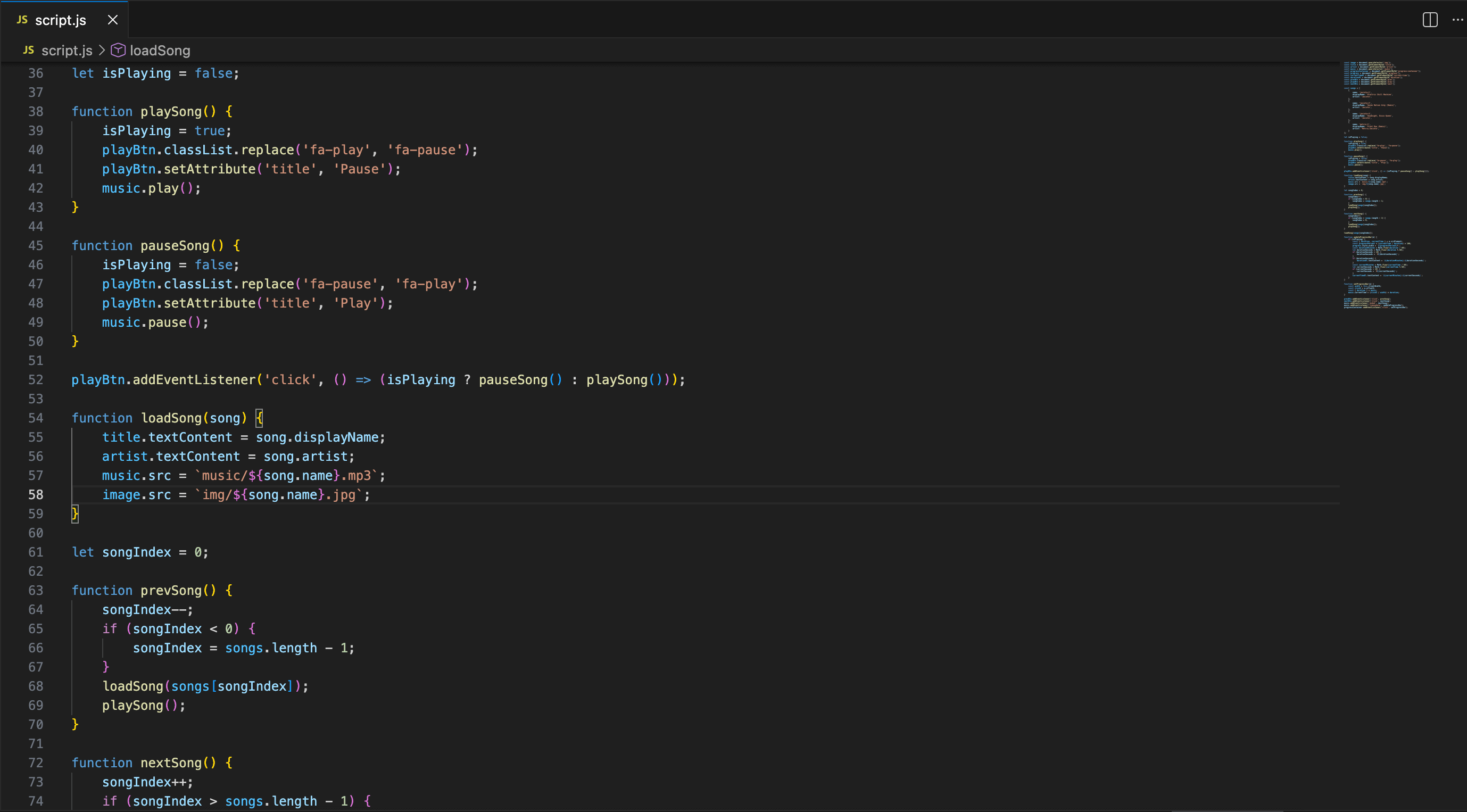Image resolution: width=1467 pixels, height=812 pixels.
Task: Click the breadcrumb chevron separator
Action: pos(102,50)
